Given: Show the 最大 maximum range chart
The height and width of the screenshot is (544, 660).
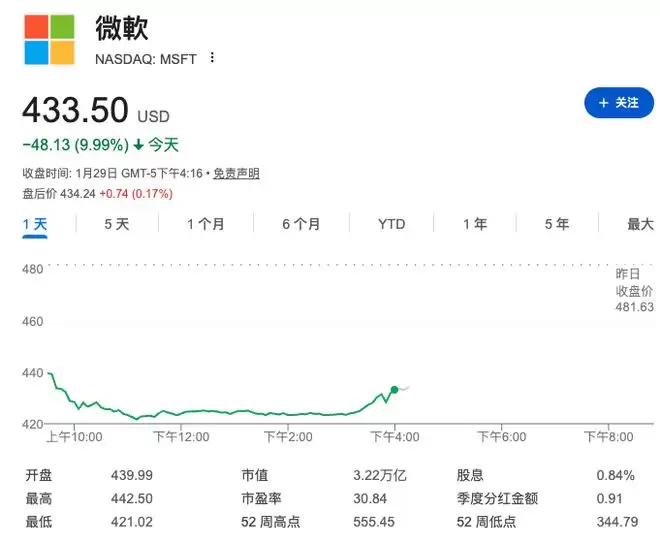Looking at the screenshot, I should [640, 224].
